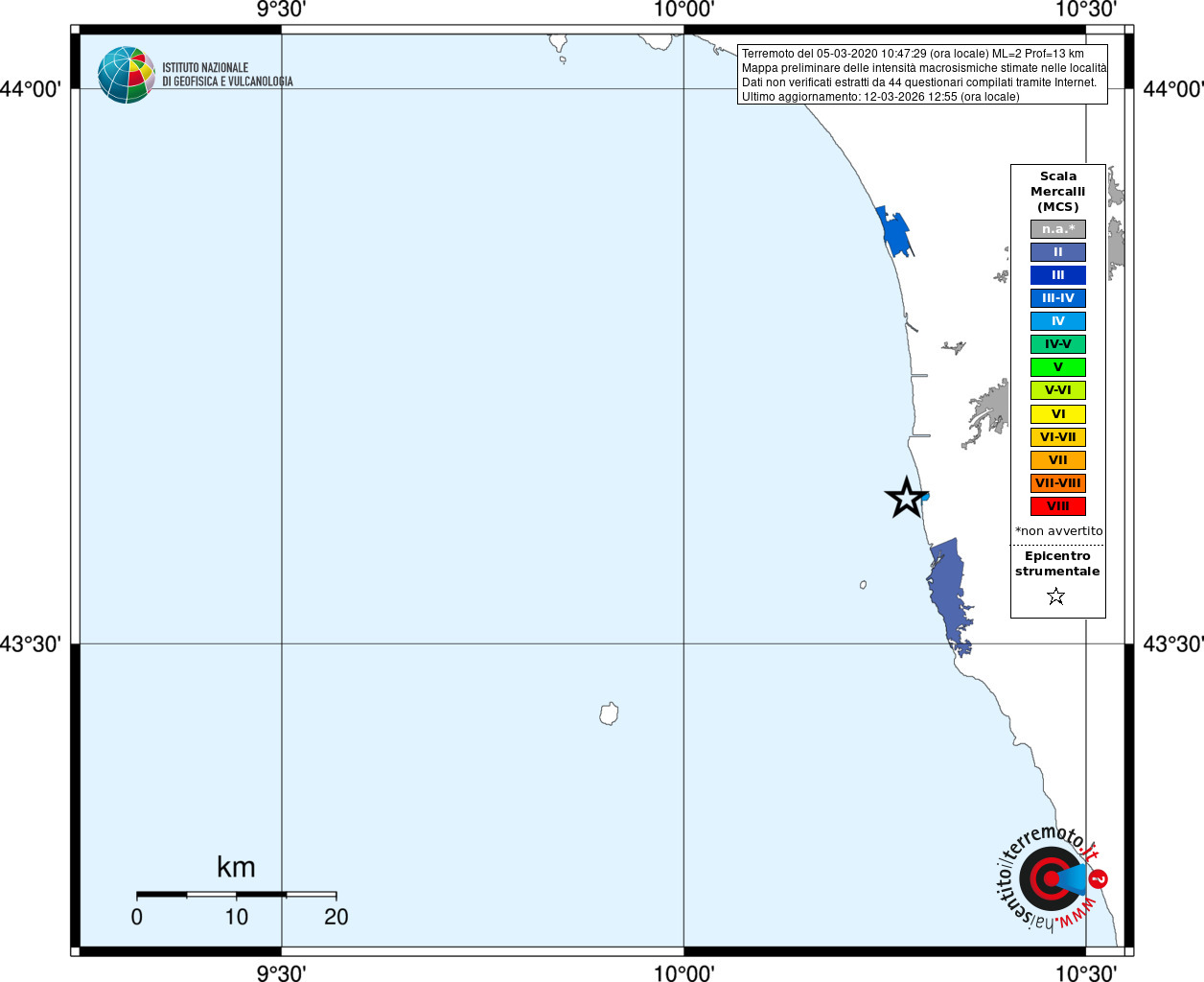Click the top axis label 10°00'
Screen dimensions: 1204x982
pyautogui.click(x=683, y=10)
